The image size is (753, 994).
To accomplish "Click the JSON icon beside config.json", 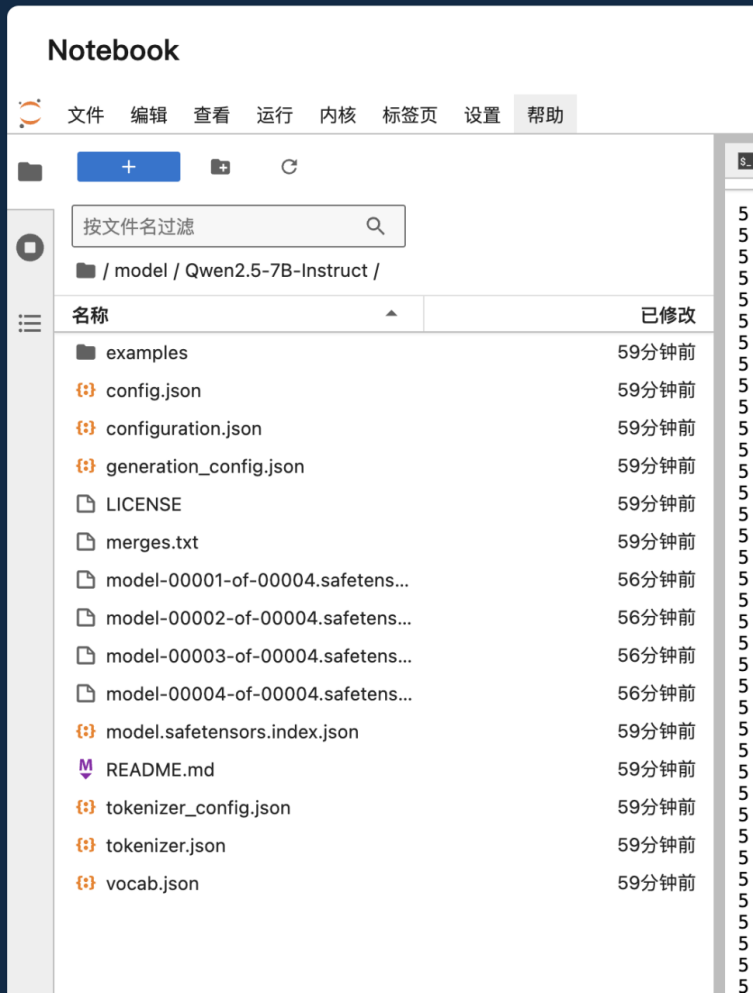I will click(86, 390).
